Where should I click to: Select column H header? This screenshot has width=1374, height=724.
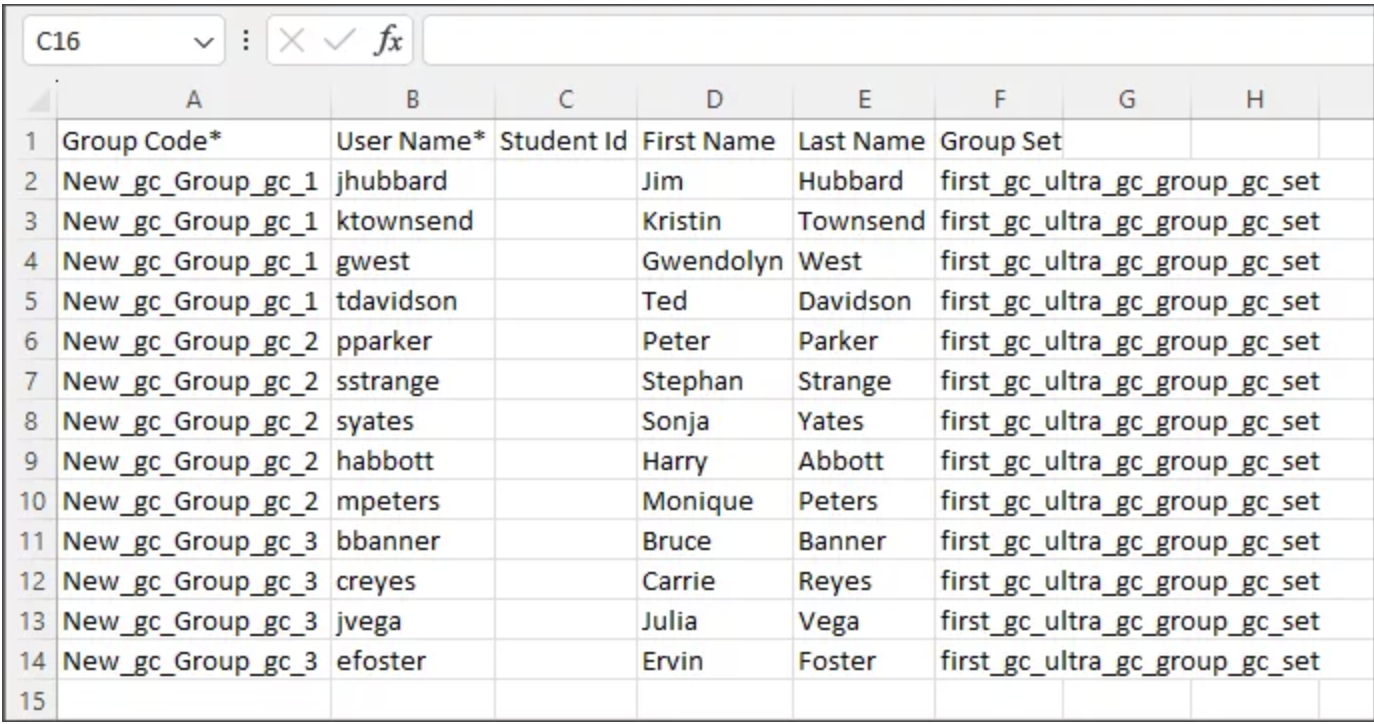coord(1255,99)
